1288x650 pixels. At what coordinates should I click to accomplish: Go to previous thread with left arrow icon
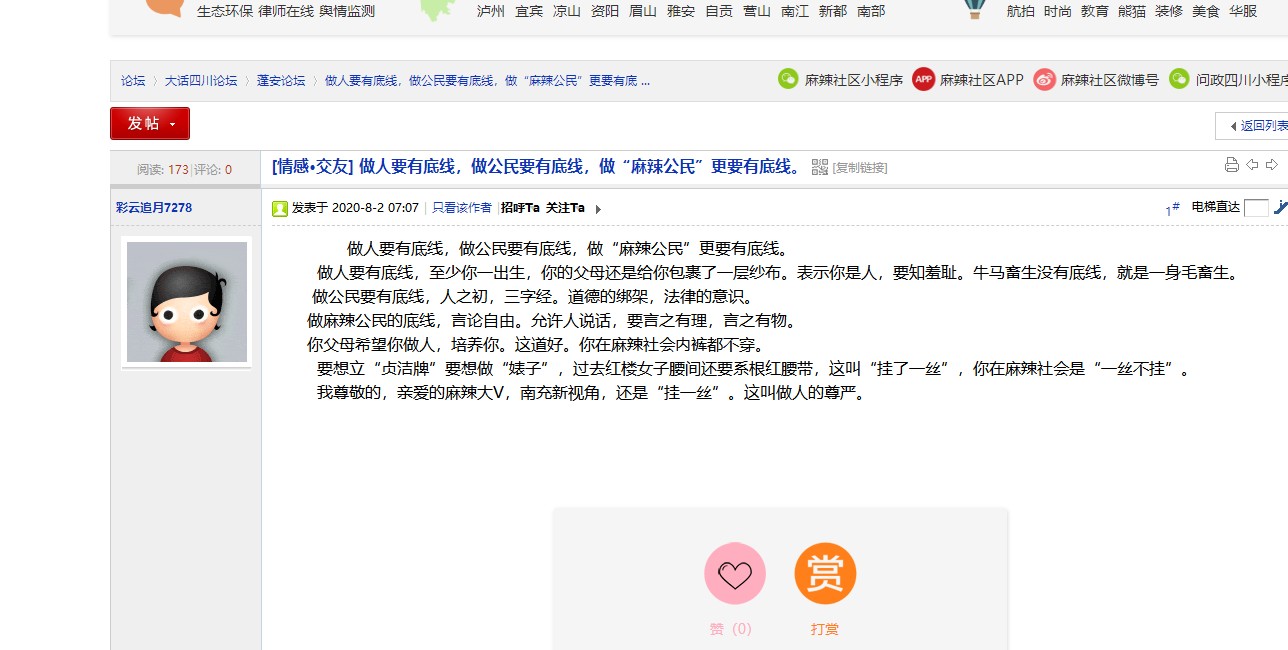click(1252, 165)
